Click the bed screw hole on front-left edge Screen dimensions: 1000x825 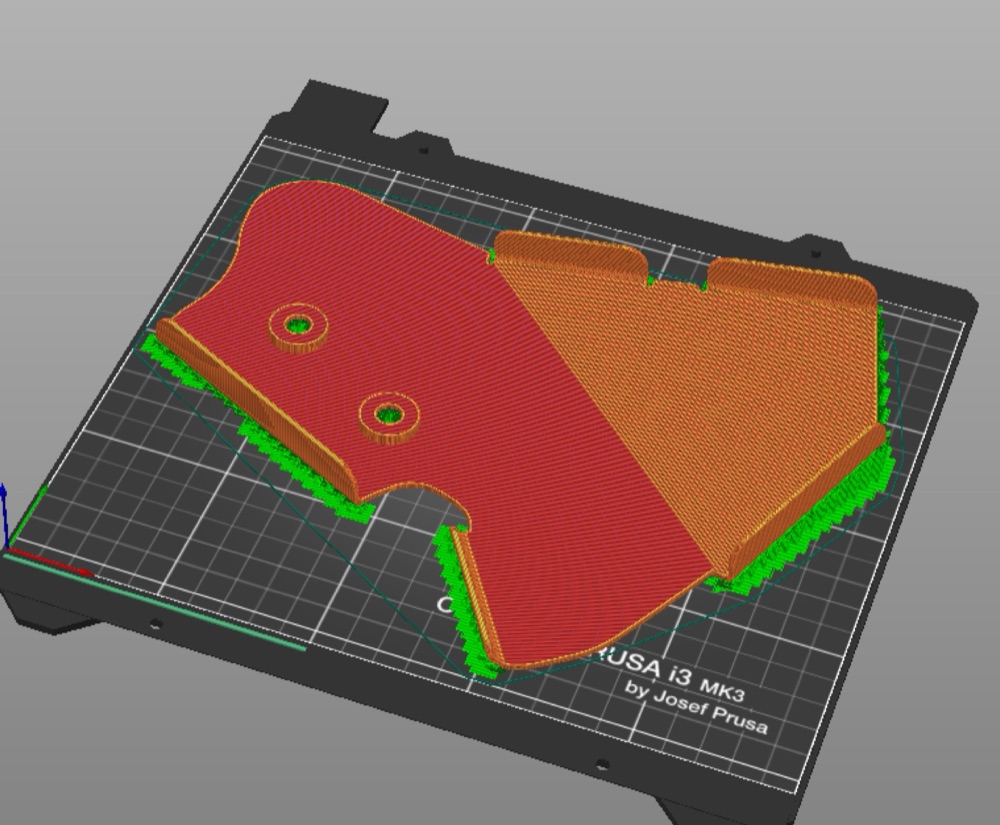coord(155,622)
